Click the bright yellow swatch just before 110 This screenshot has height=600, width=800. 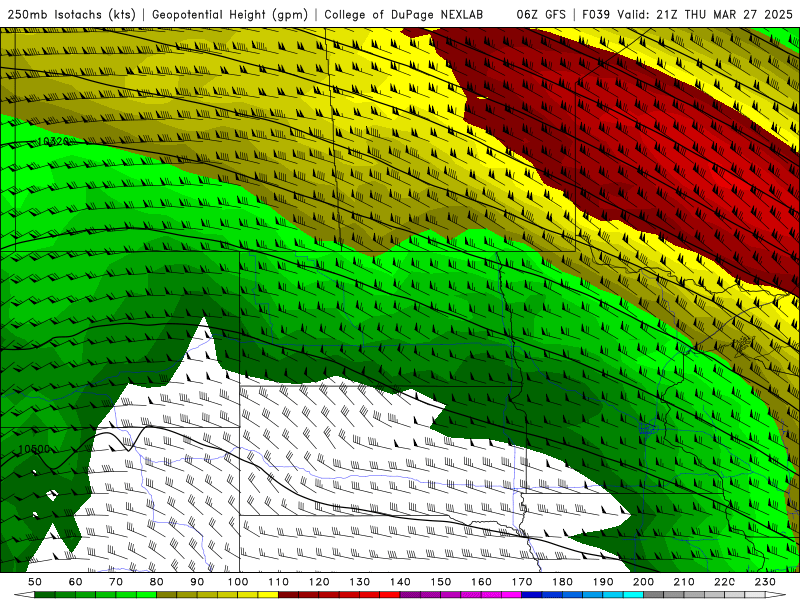(x=268, y=595)
